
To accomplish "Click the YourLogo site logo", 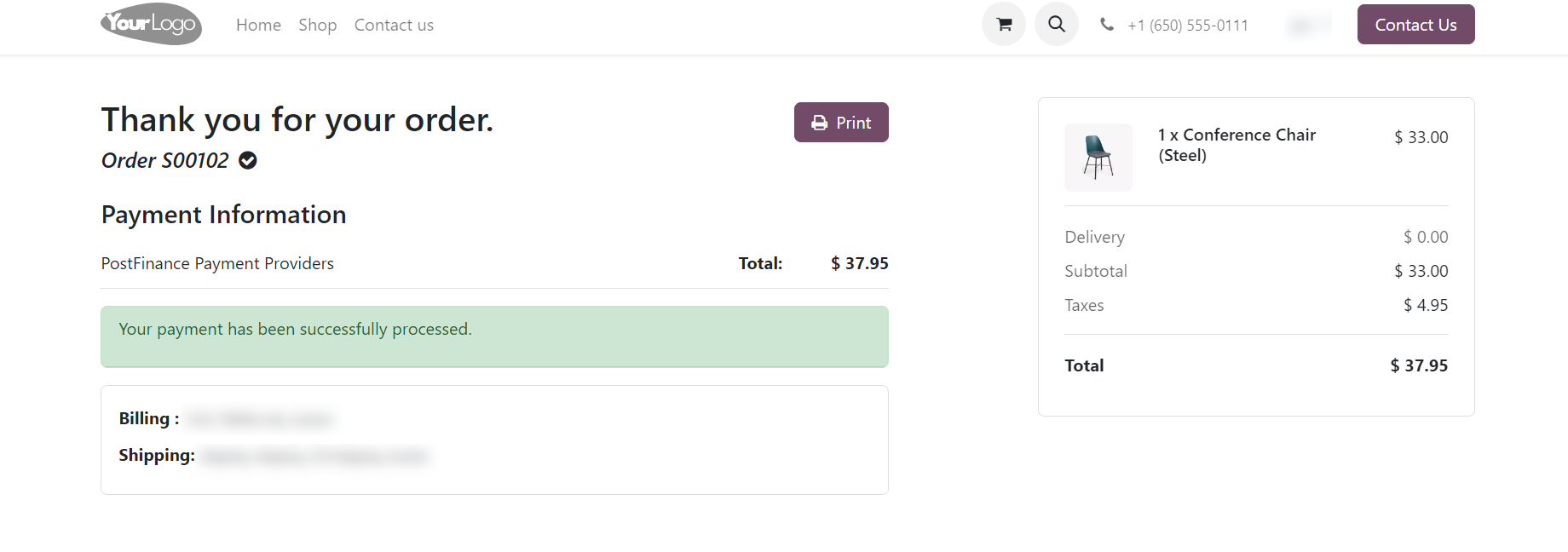I will click(151, 24).
